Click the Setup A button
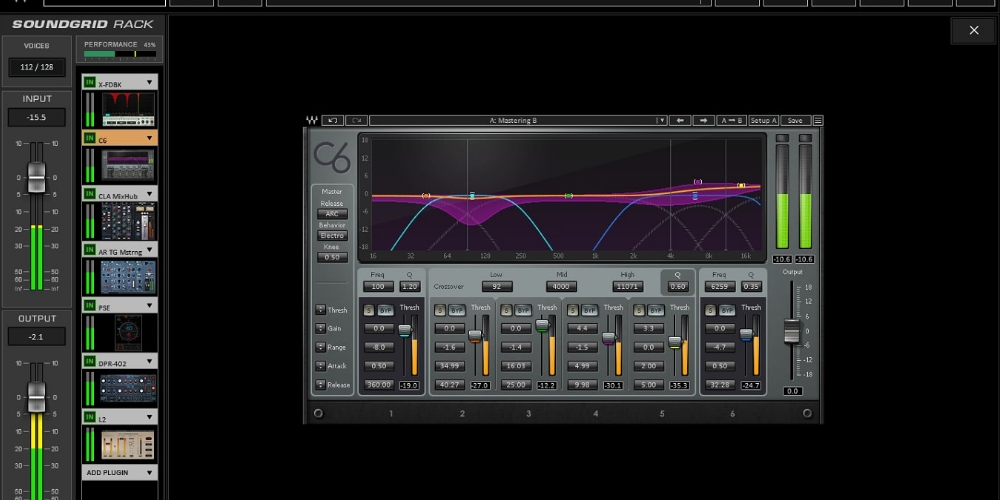Screen dimensions: 1000x500 [x=763, y=121]
